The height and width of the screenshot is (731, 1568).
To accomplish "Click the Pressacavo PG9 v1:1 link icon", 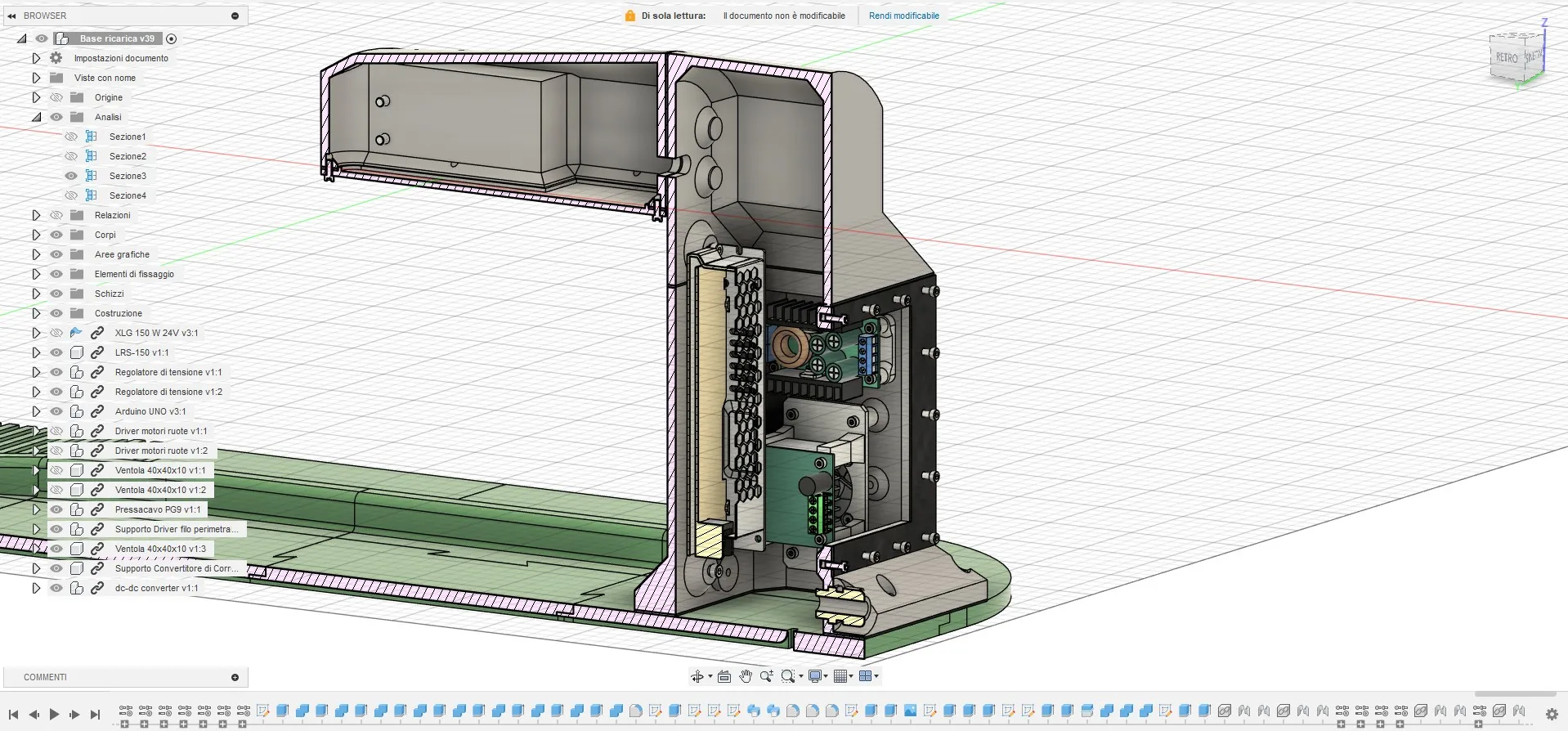I will tap(97, 509).
